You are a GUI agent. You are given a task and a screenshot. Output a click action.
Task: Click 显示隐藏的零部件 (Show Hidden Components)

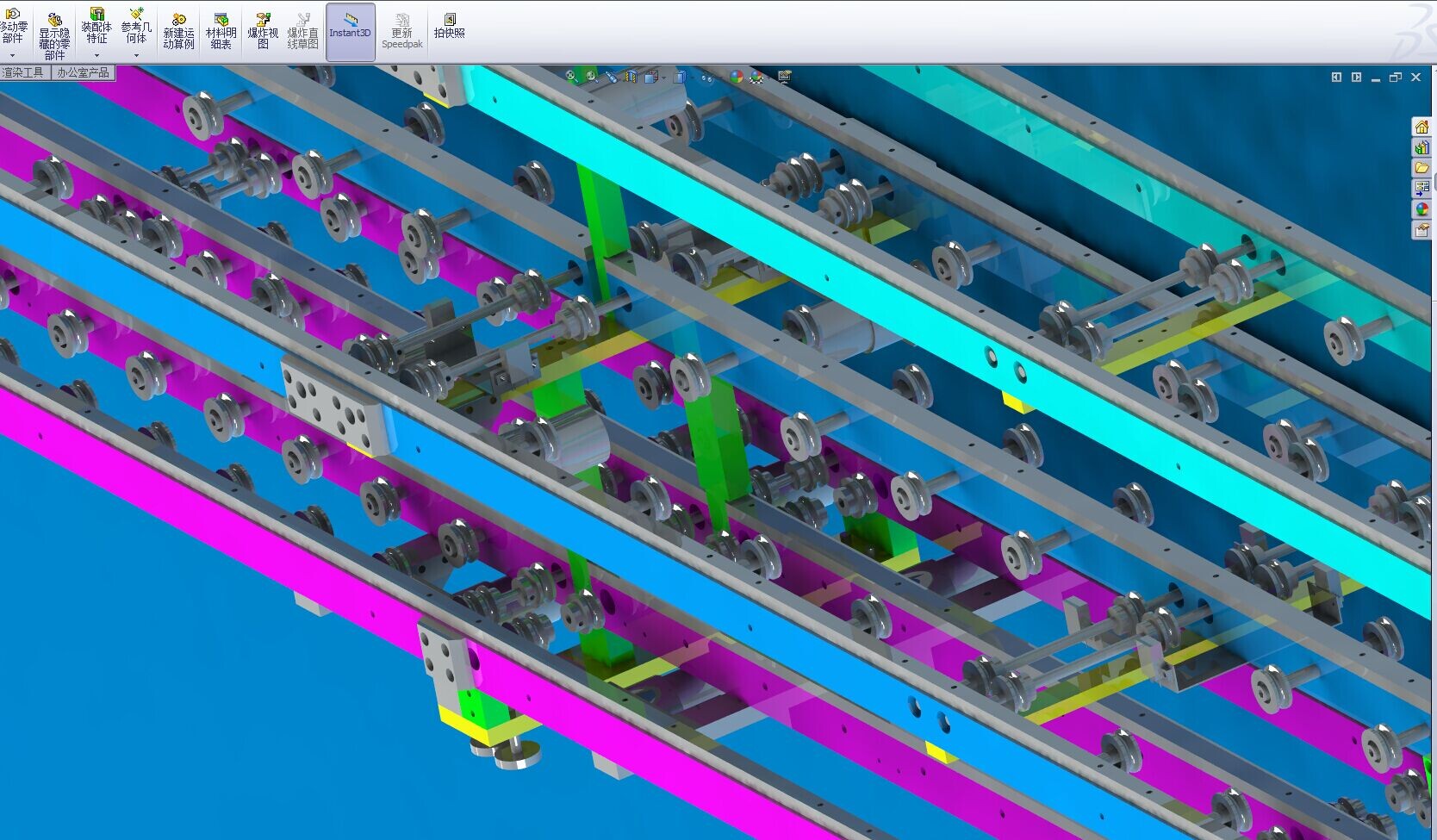pos(54,34)
